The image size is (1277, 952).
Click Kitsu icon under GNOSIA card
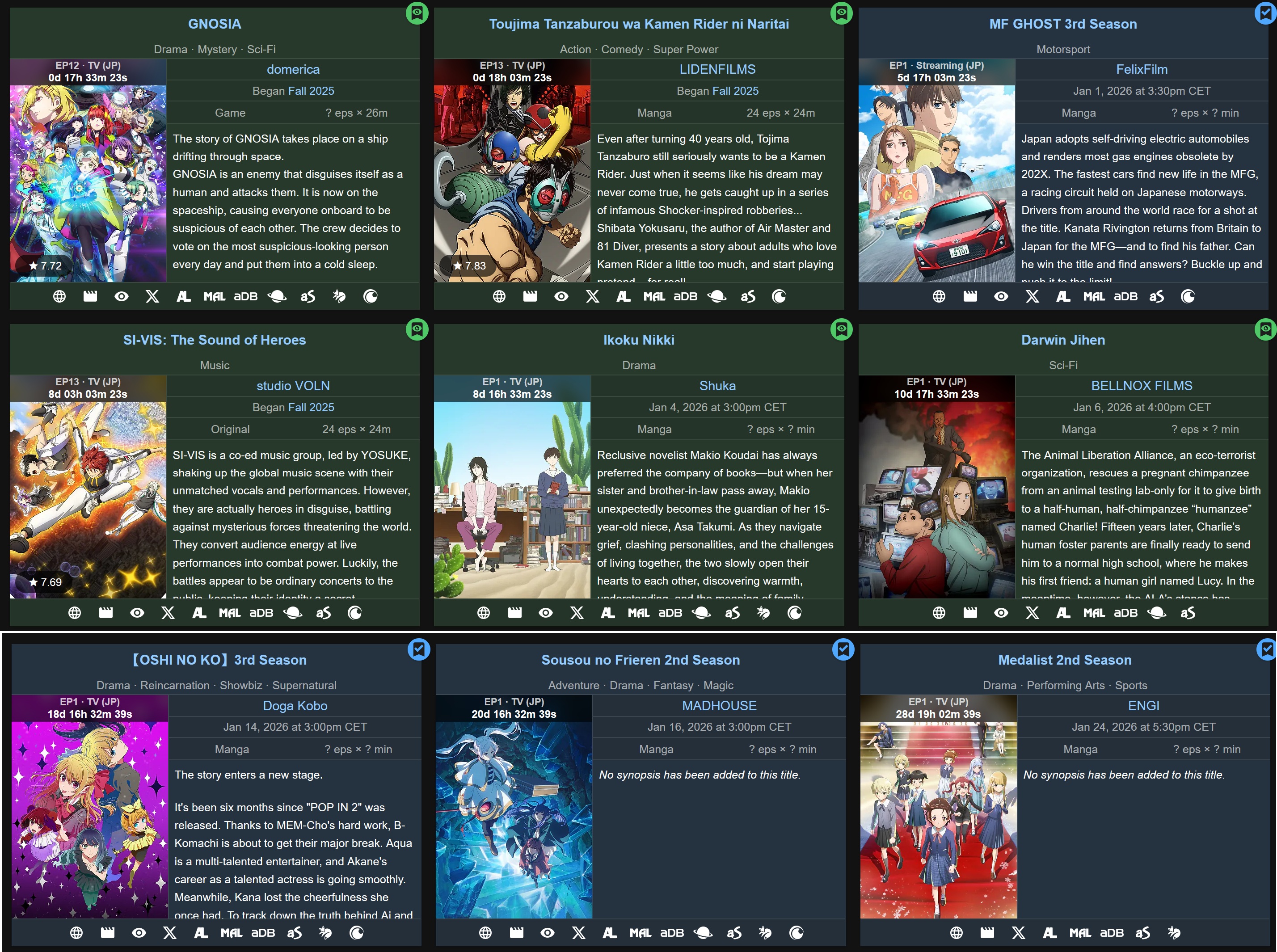[339, 296]
